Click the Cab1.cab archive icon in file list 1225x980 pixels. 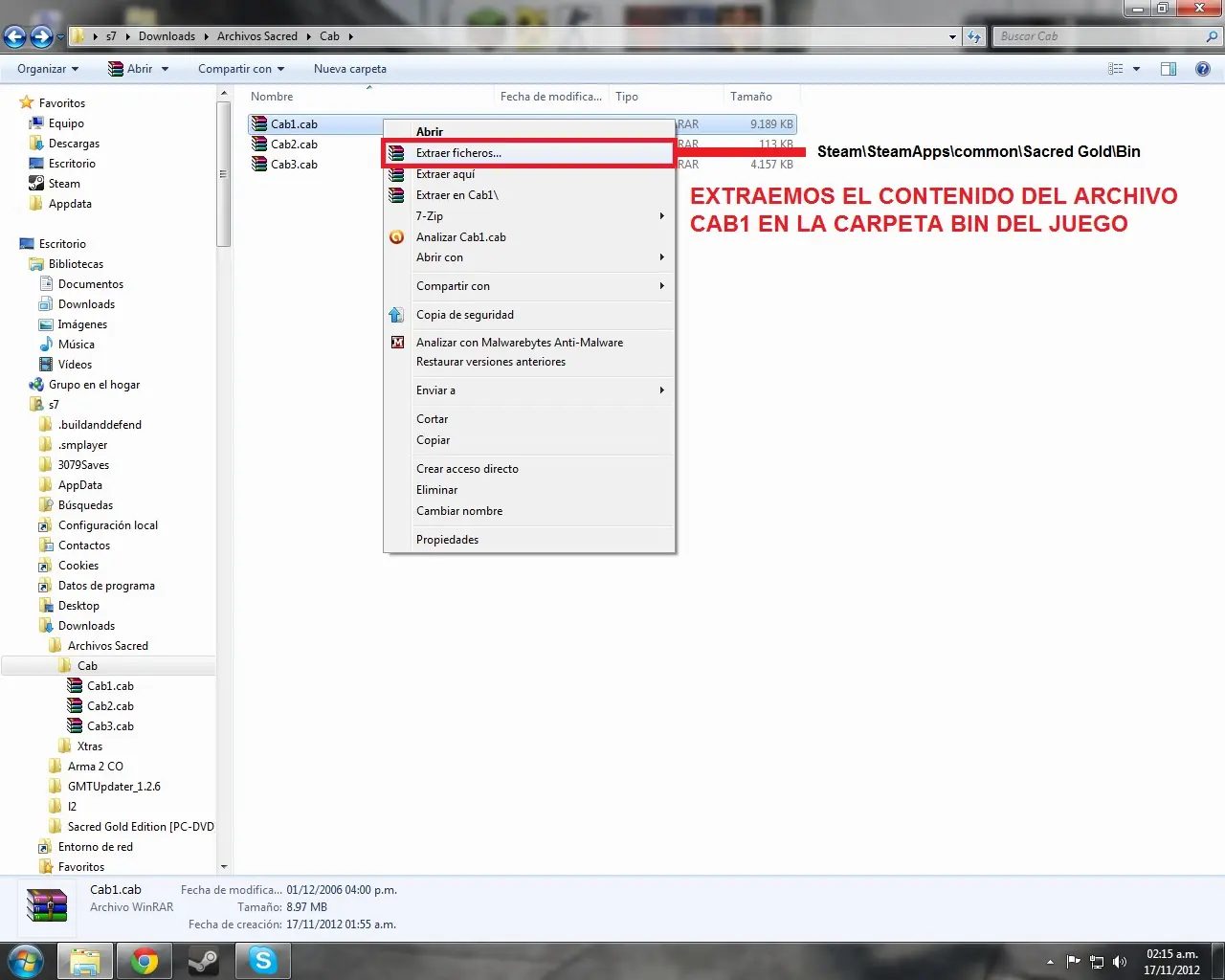258,124
